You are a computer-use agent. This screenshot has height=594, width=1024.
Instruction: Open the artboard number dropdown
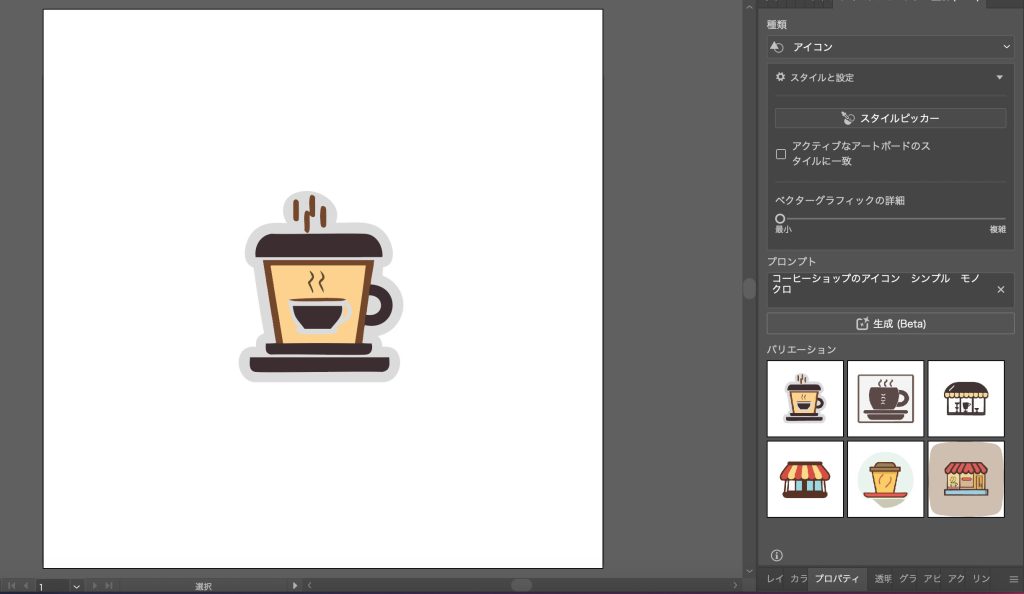[76, 586]
